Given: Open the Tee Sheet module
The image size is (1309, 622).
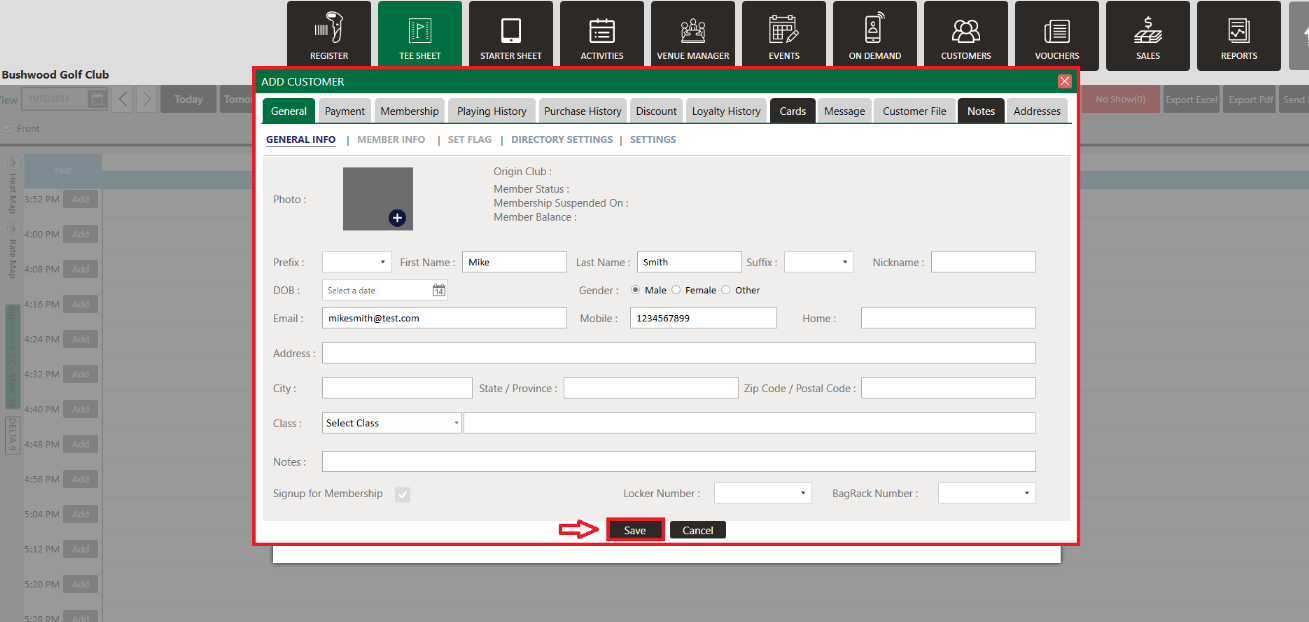Looking at the screenshot, I should (420, 35).
